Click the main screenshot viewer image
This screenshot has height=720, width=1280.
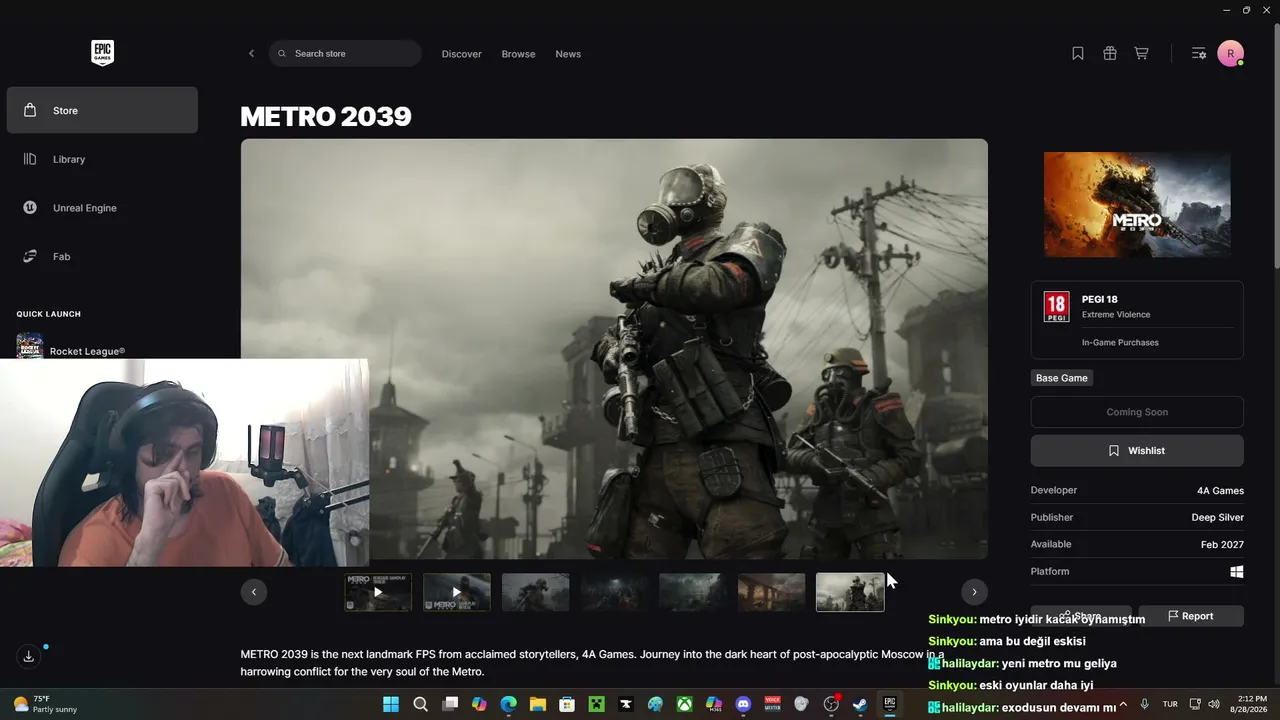(614, 349)
